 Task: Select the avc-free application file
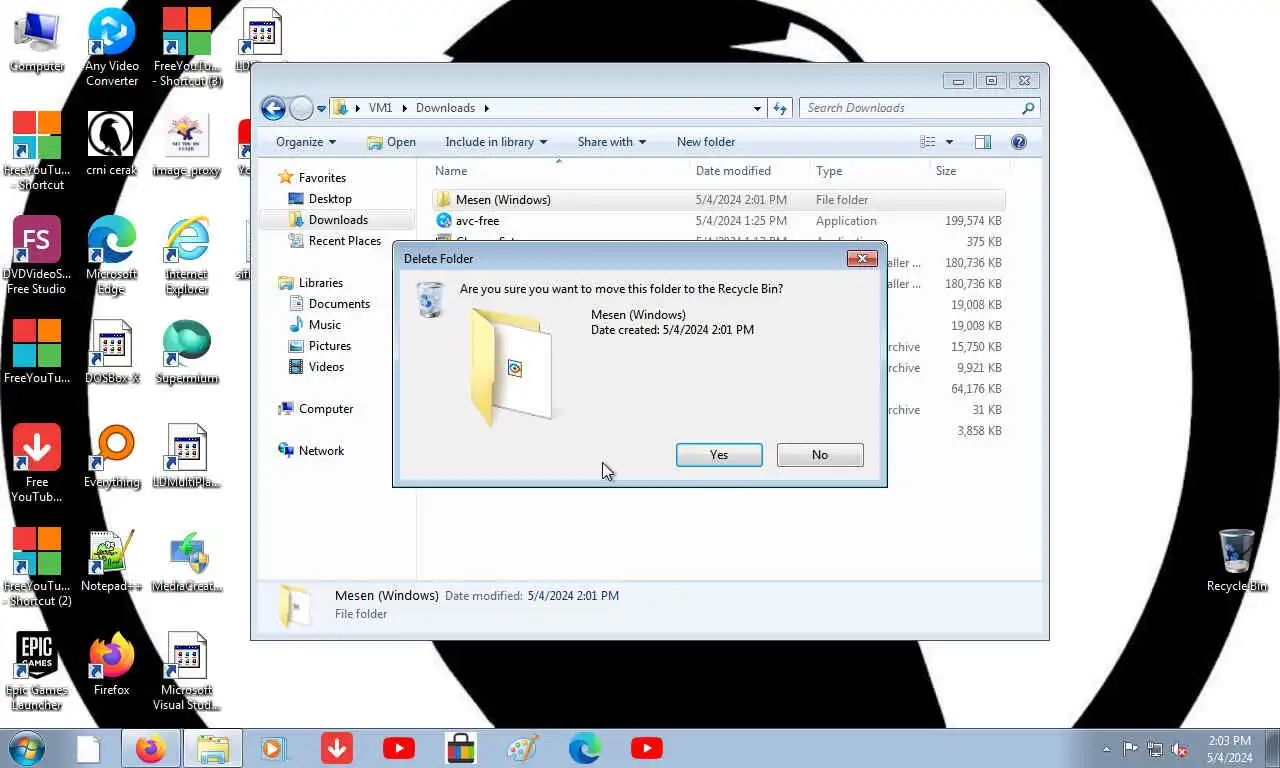tap(477, 221)
